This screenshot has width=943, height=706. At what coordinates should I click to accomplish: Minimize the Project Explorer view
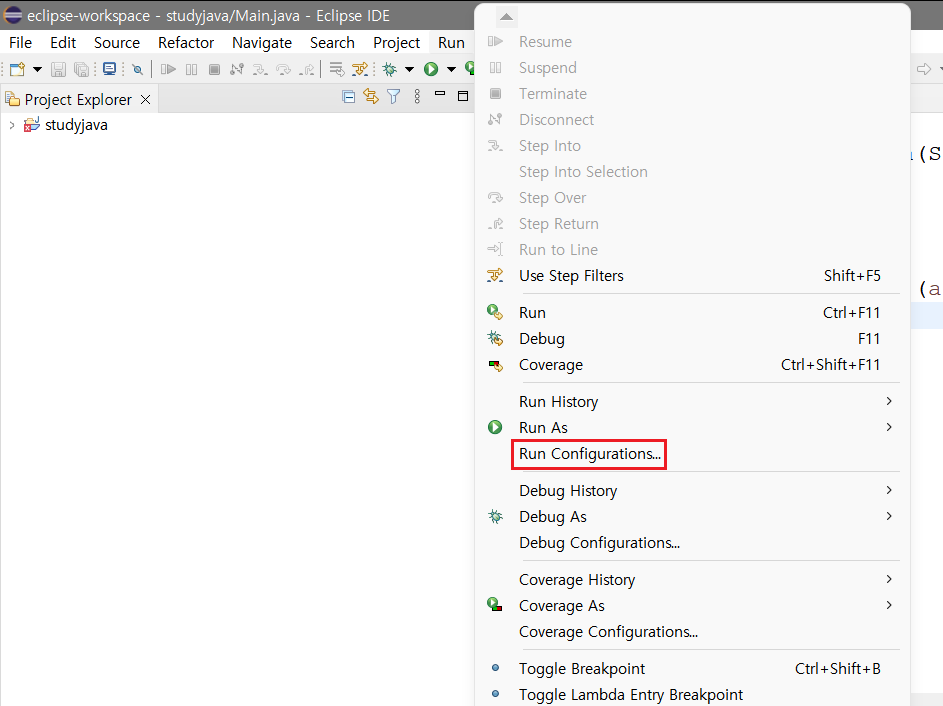440,95
